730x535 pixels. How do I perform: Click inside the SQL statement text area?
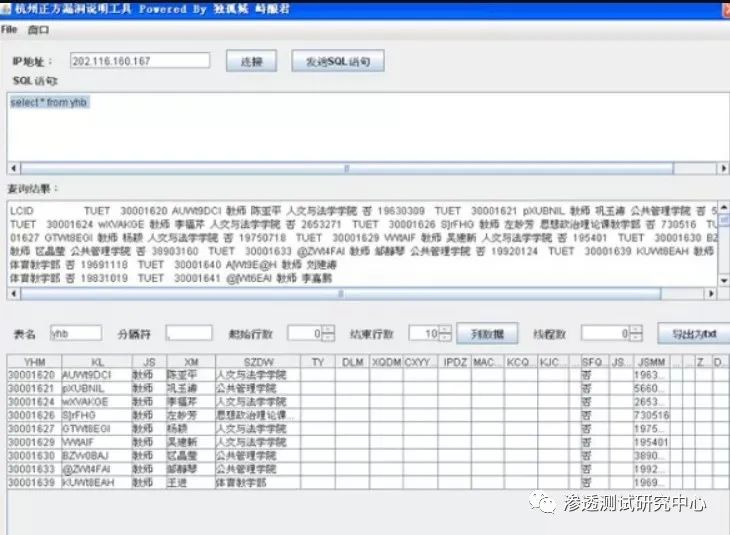[x=368, y=127]
